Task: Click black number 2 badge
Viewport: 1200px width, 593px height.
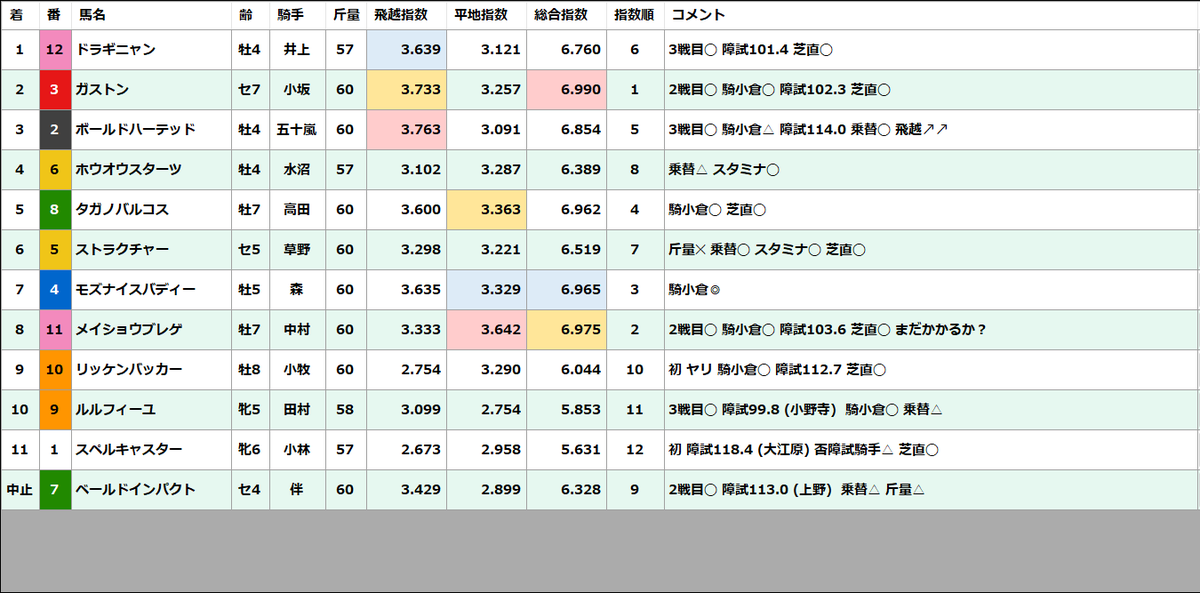Action: [55, 130]
